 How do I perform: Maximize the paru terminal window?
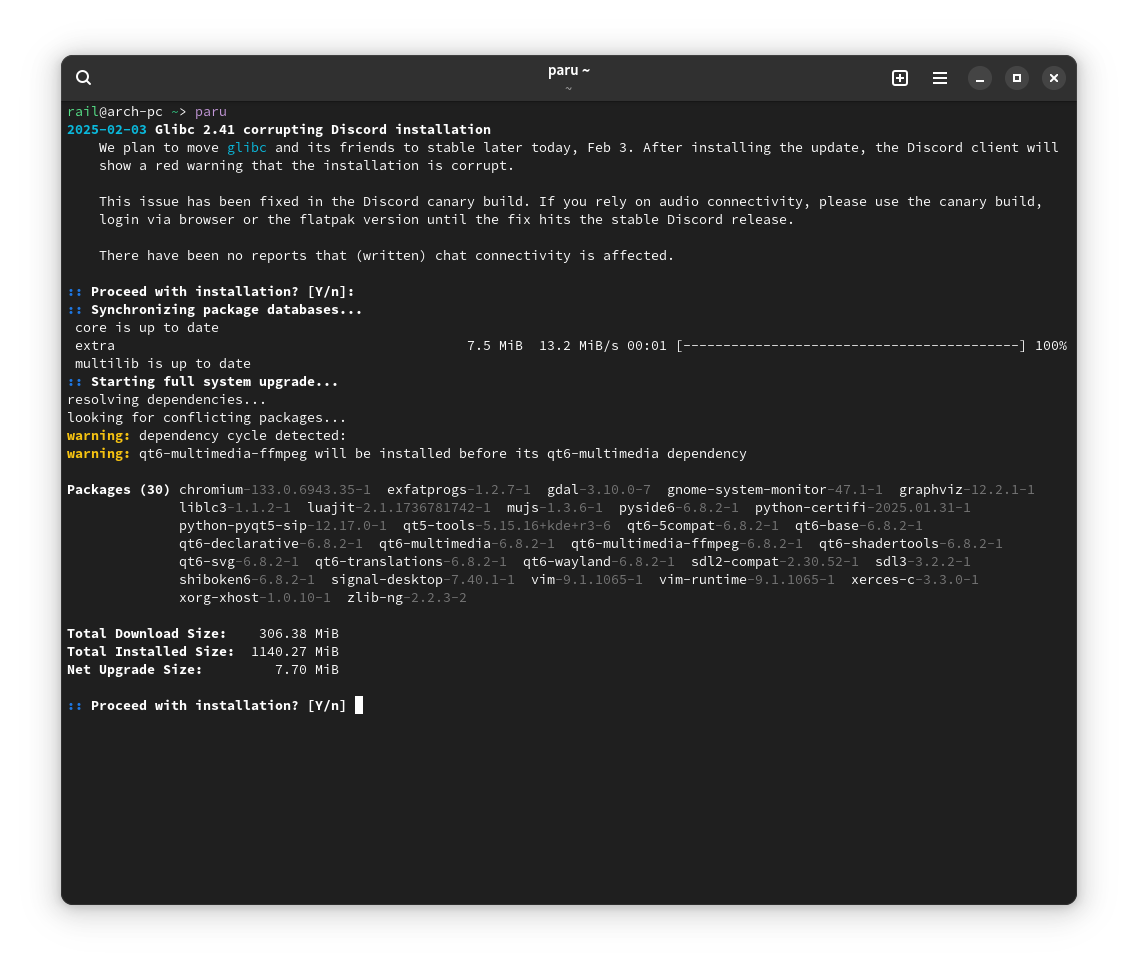[1016, 78]
